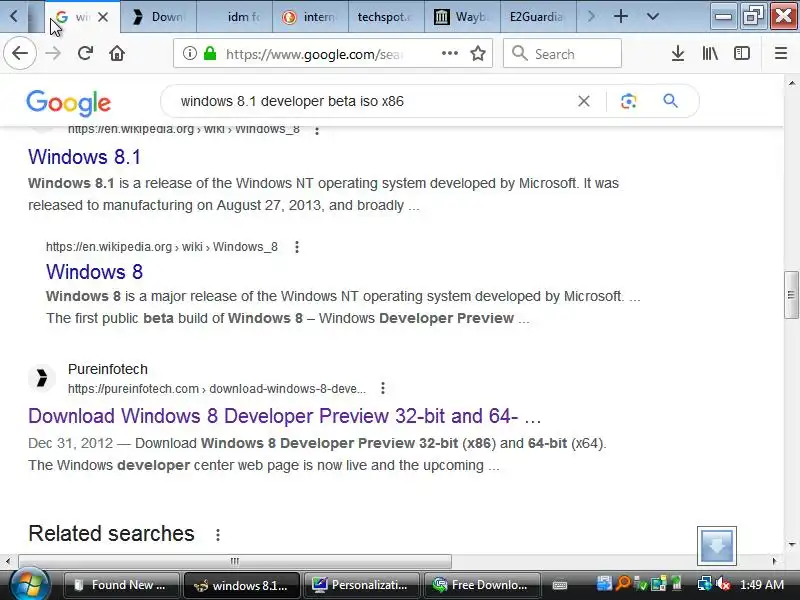Click the pureinfotech.com breadcrumb URL

coord(217,389)
